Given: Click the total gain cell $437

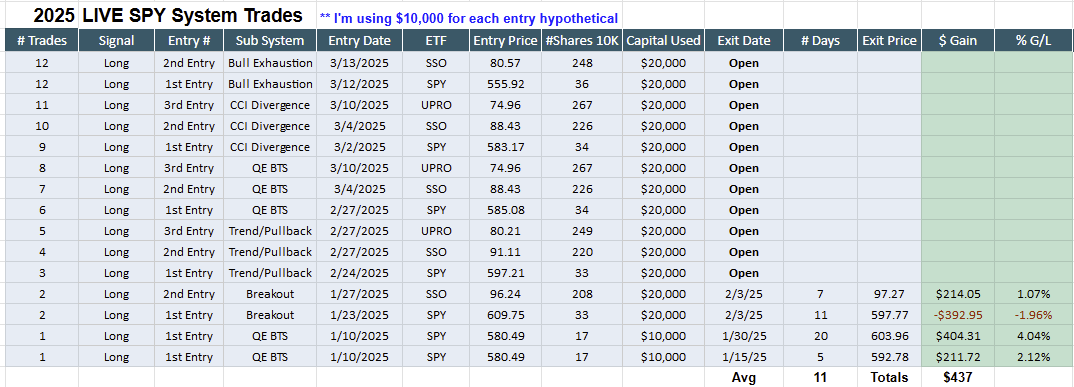Looking at the screenshot, I should click(x=958, y=377).
